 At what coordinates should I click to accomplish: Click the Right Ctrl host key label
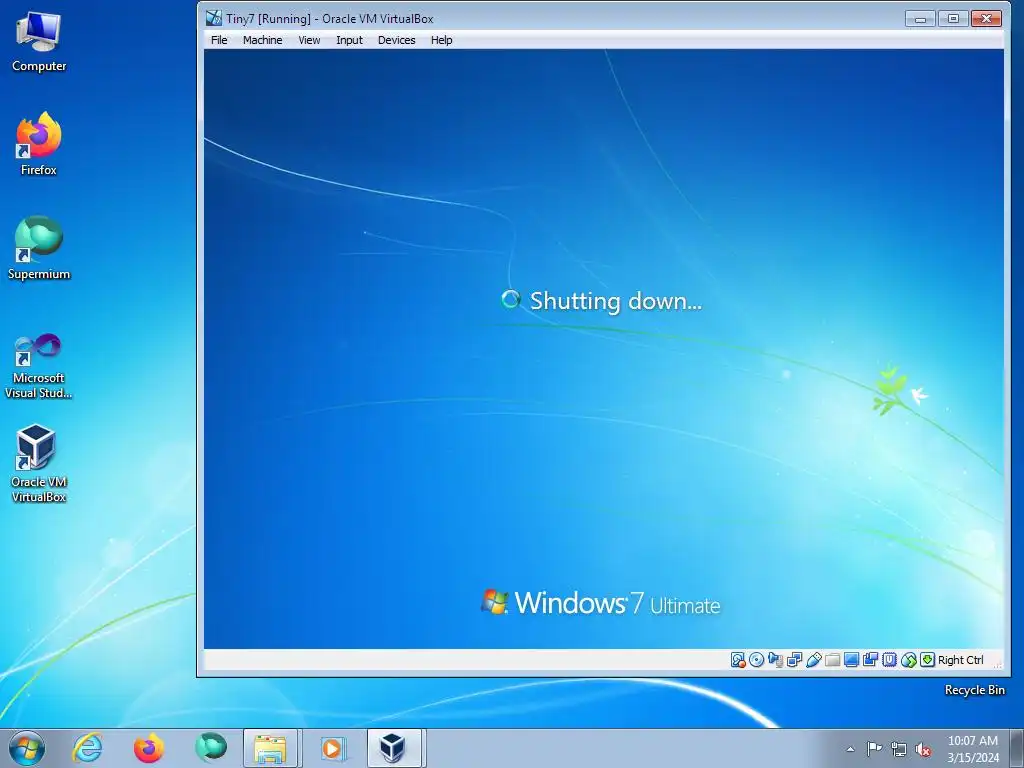click(961, 660)
